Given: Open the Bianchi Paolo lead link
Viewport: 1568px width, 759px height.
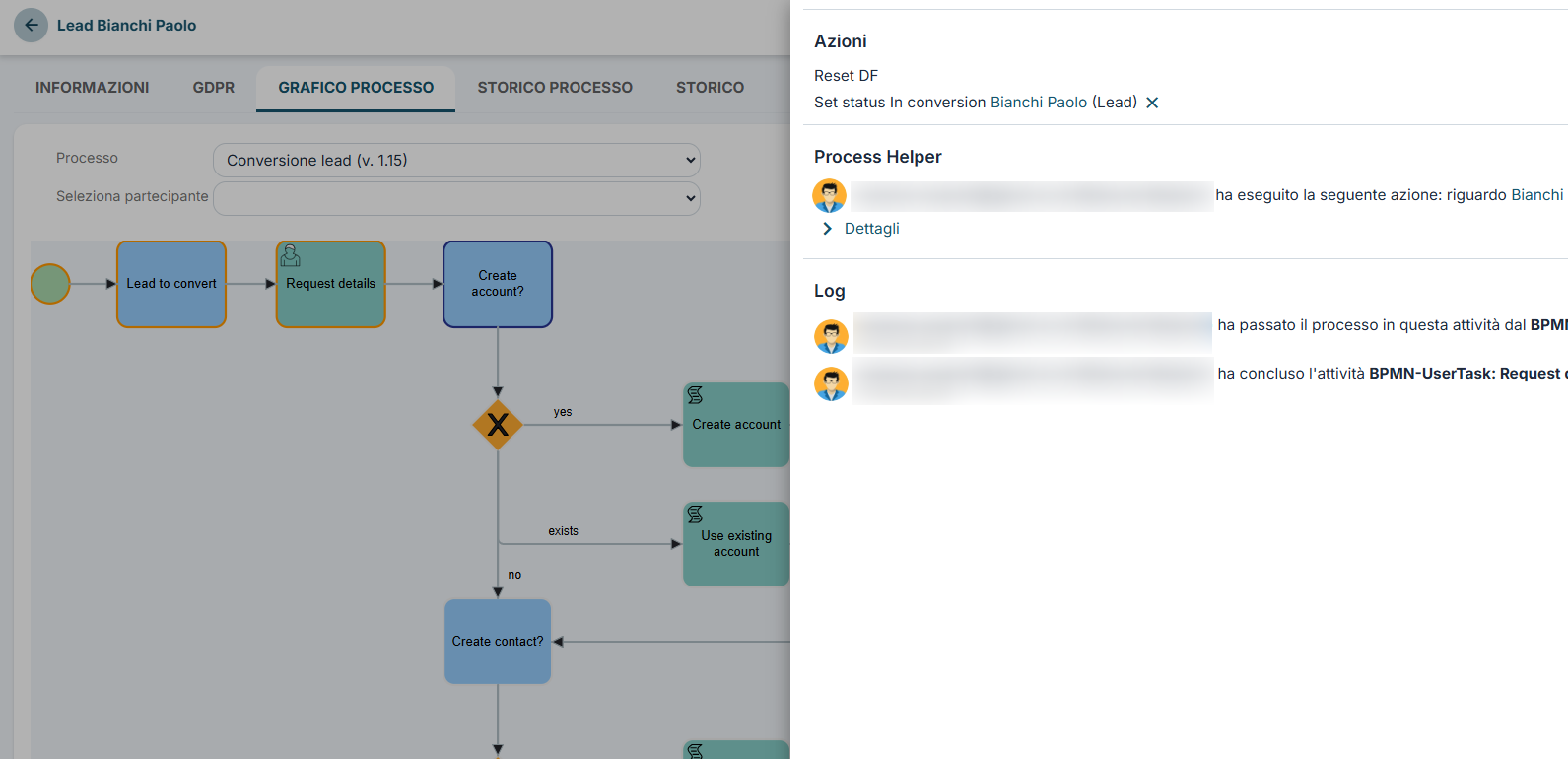Looking at the screenshot, I should click(1039, 103).
